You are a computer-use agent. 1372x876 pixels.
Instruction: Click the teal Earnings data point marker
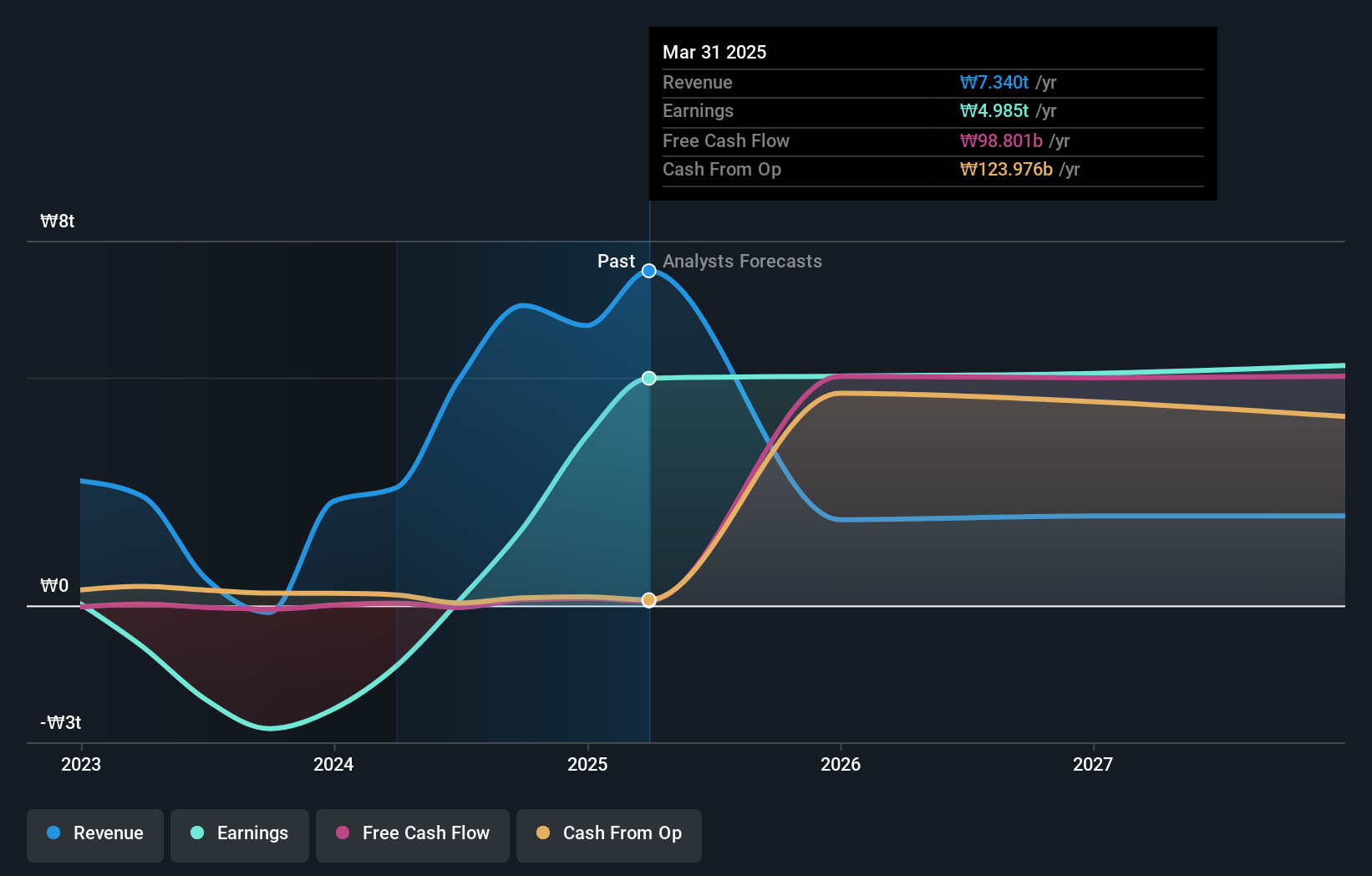pos(649,379)
